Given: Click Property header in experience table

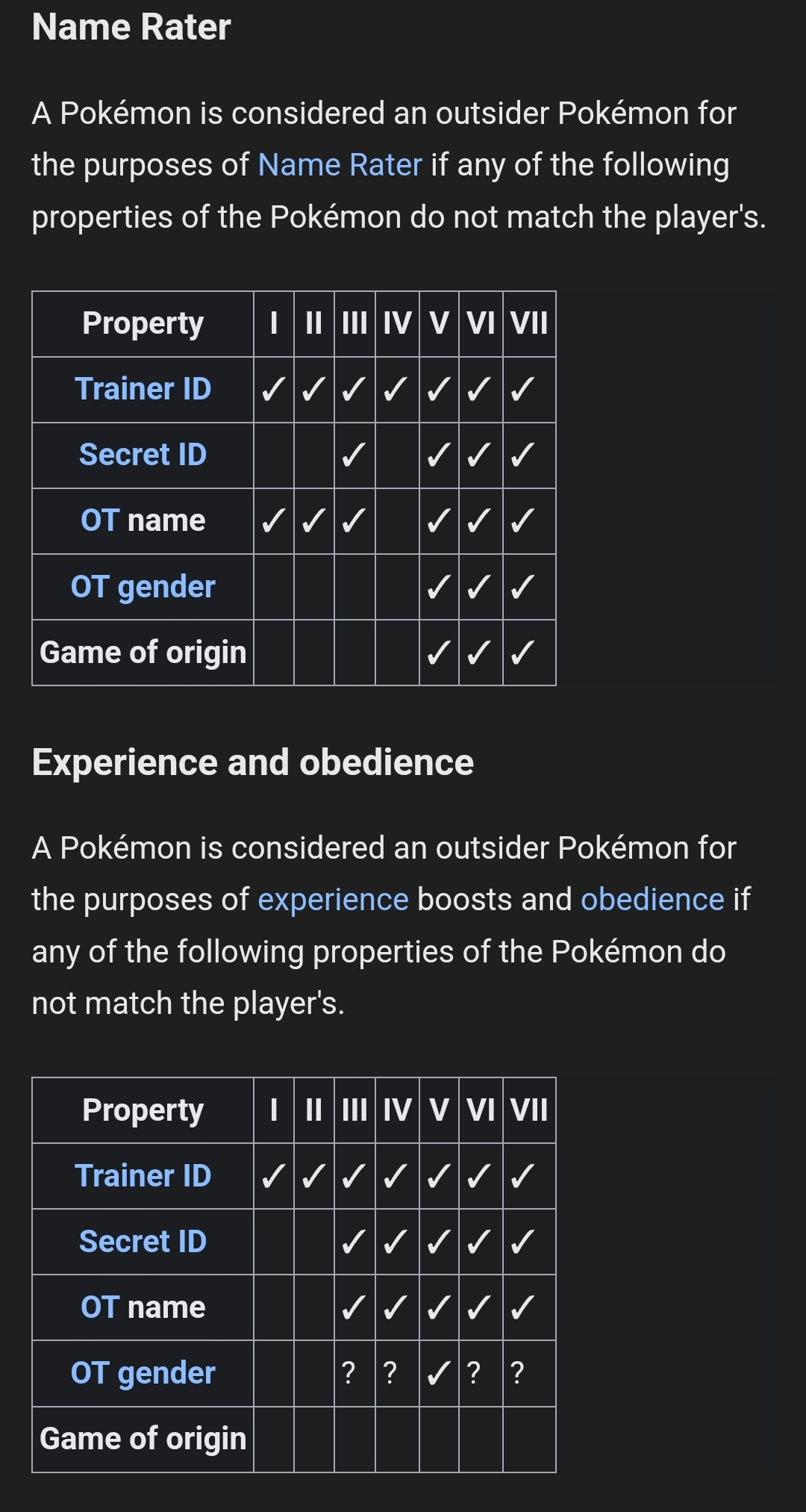Looking at the screenshot, I should point(143,1110).
